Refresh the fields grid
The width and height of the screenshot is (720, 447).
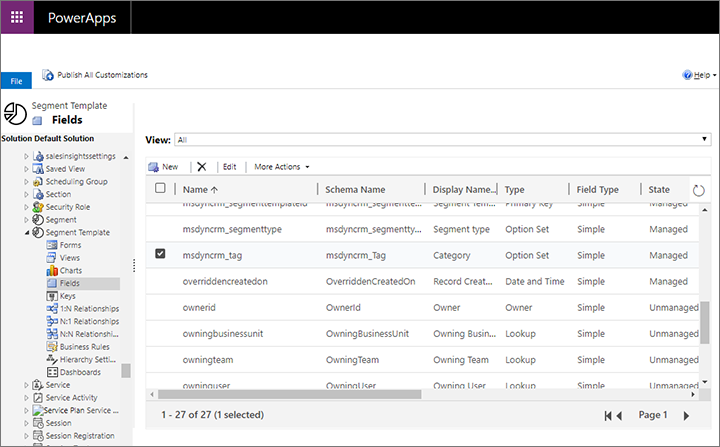[698, 190]
